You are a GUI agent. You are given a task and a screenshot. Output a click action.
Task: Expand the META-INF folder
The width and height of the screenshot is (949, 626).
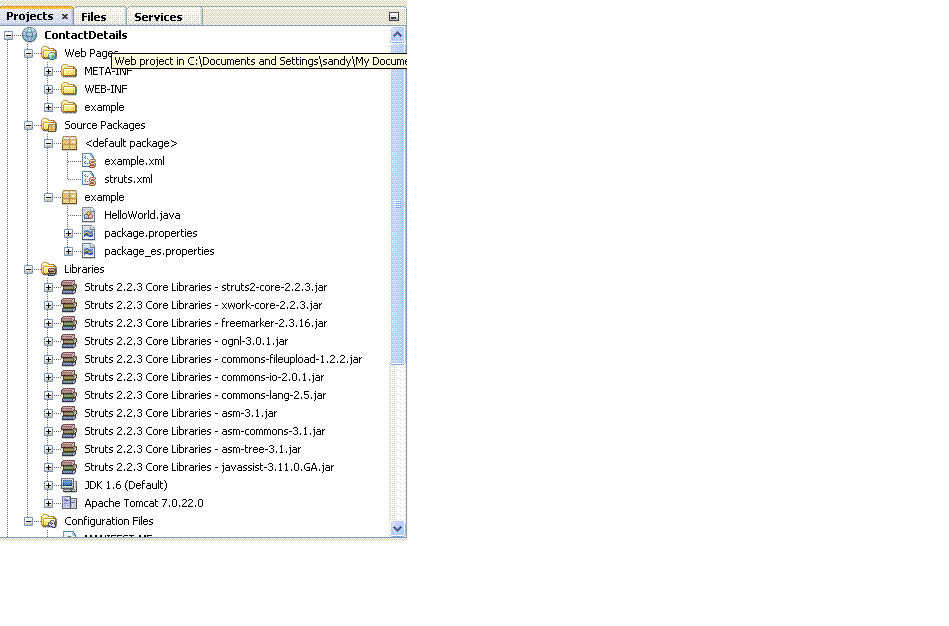48,71
